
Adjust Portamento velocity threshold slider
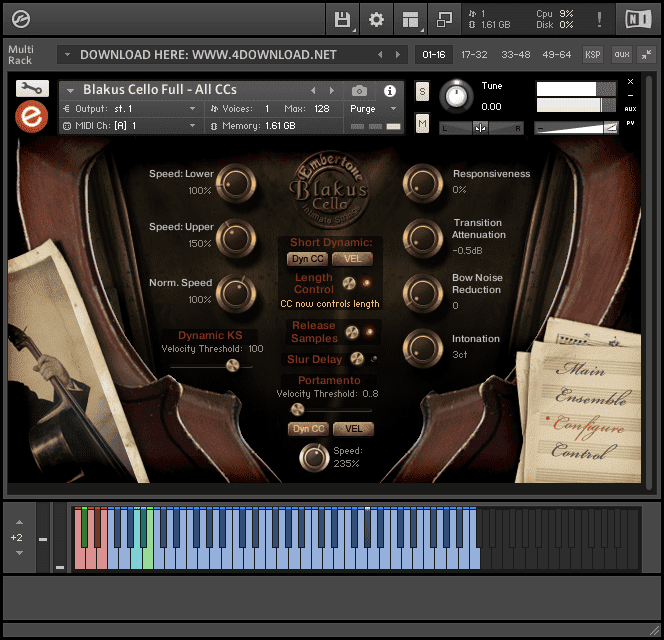[297, 410]
